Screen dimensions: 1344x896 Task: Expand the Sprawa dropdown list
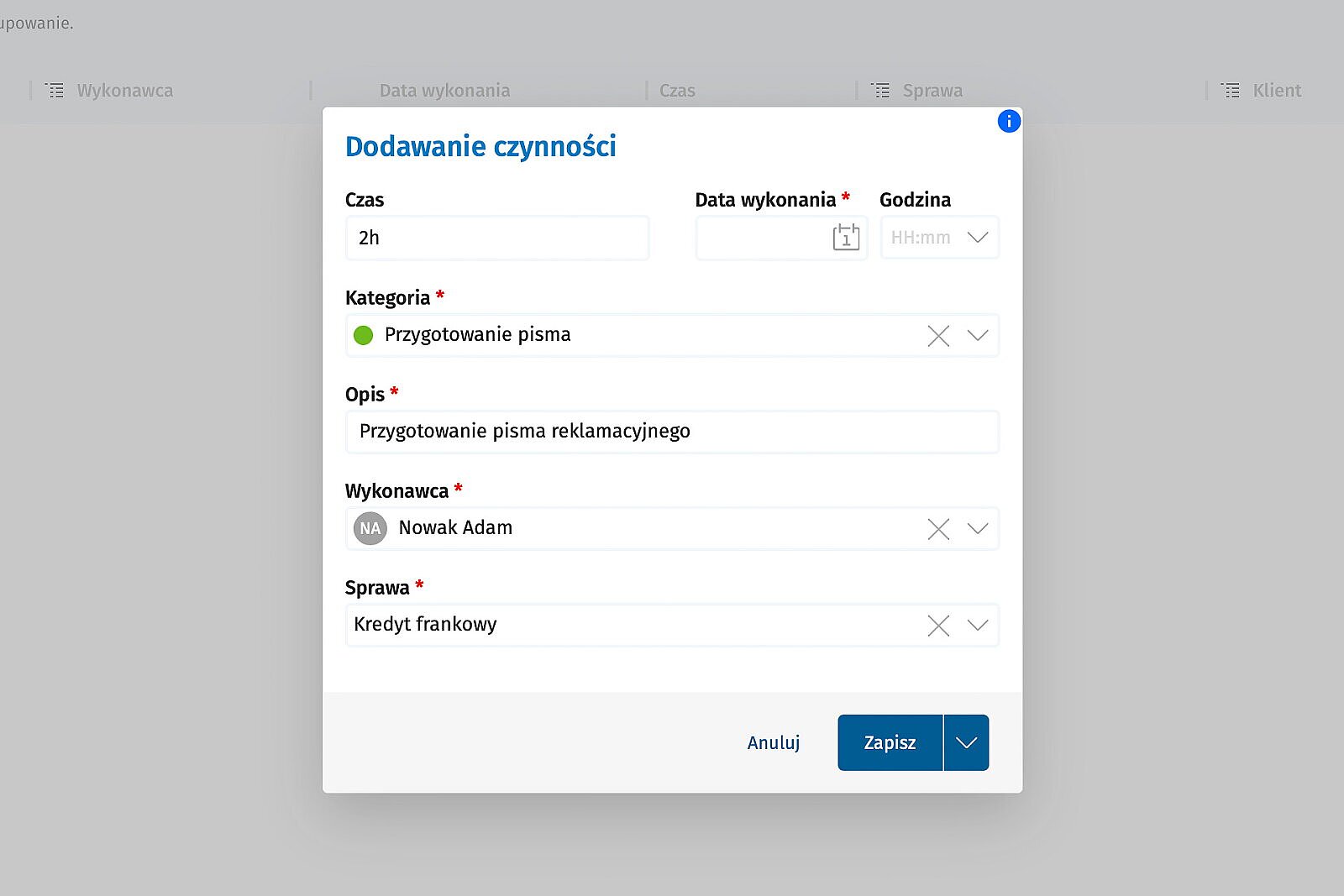coord(977,626)
